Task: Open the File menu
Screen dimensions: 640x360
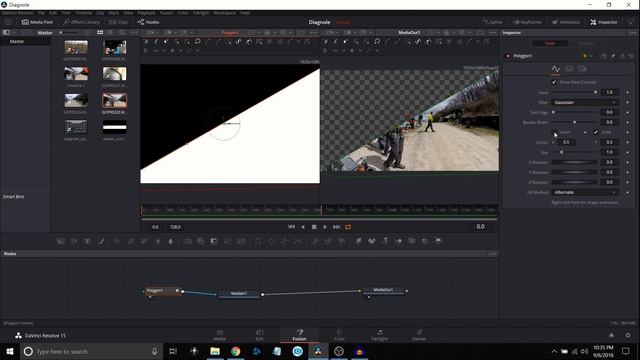Action: tap(41, 13)
